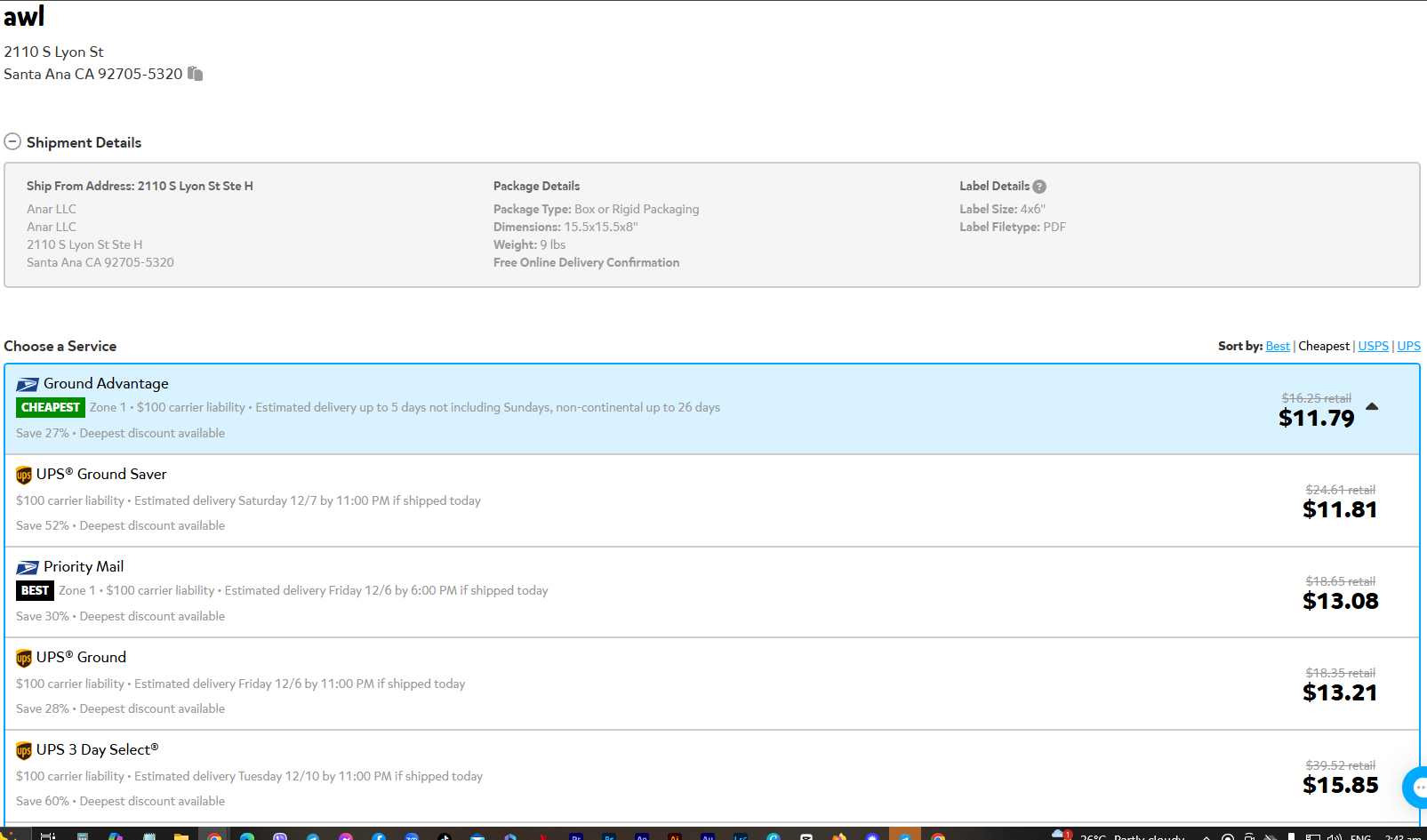Click the $13.08 Priority Mail price
The image size is (1427, 840).
coord(1340,601)
